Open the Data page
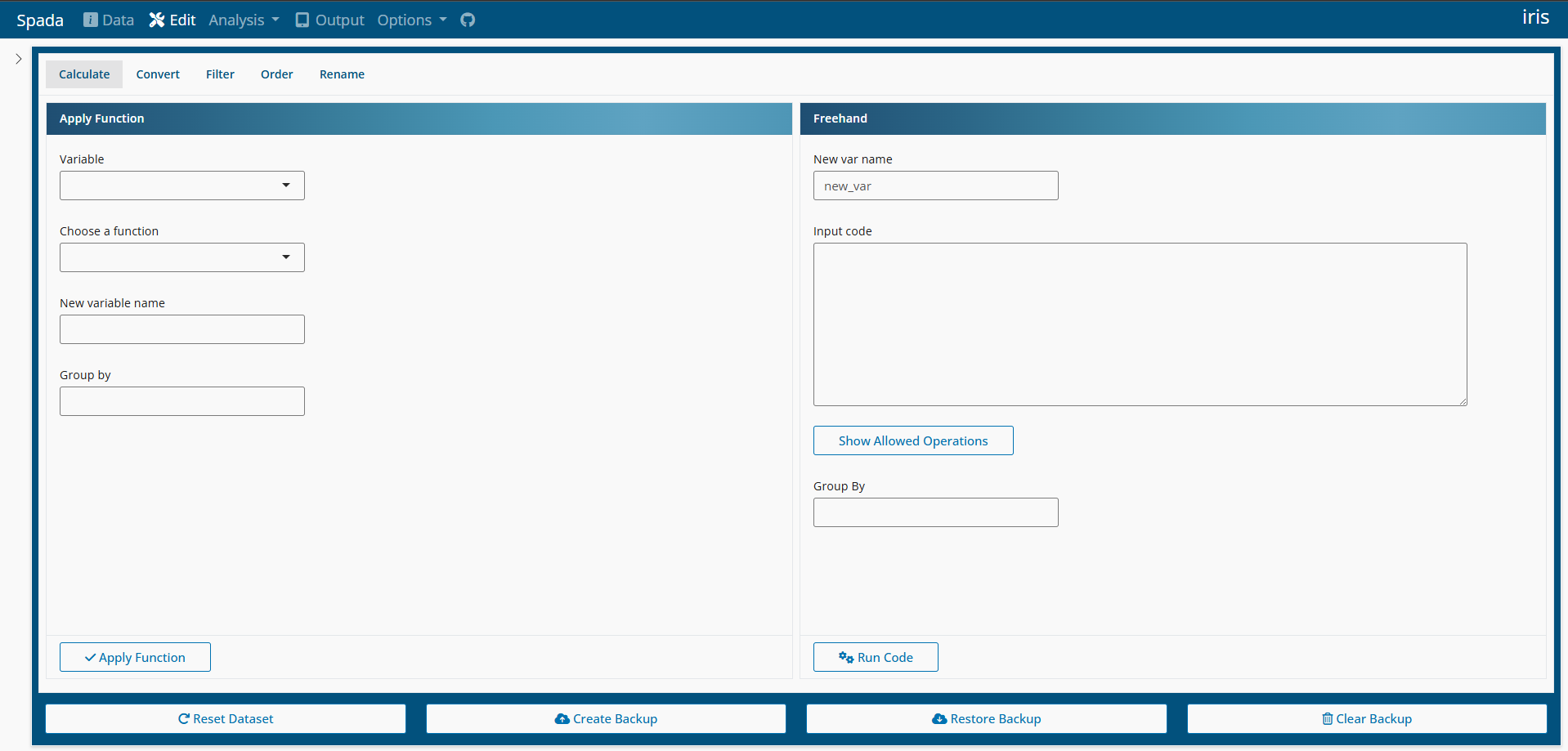This screenshot has width=1568, height=751. pyautogui.click(x=109, y=20)
